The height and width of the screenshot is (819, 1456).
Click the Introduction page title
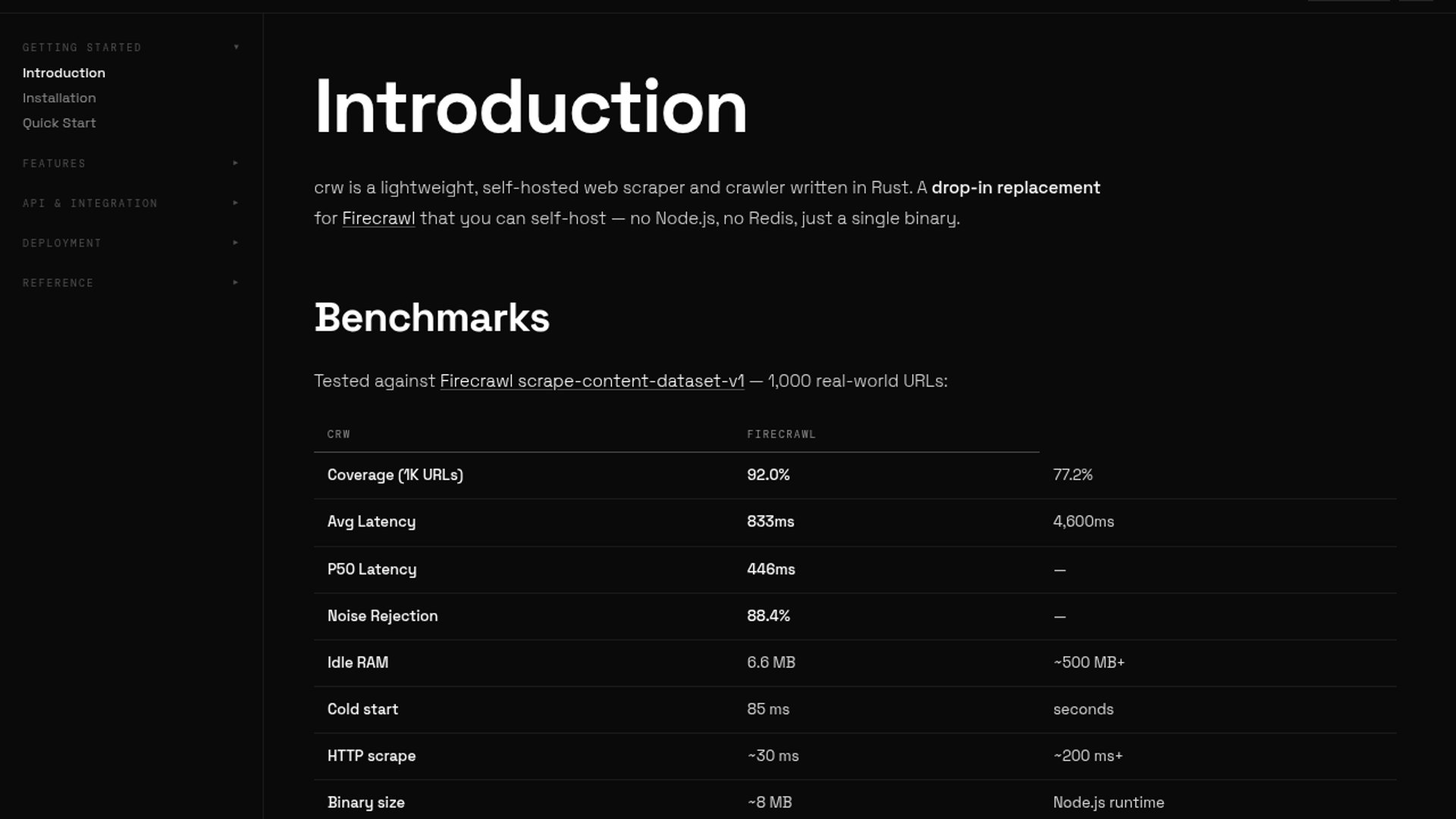[x=531, y=108]
